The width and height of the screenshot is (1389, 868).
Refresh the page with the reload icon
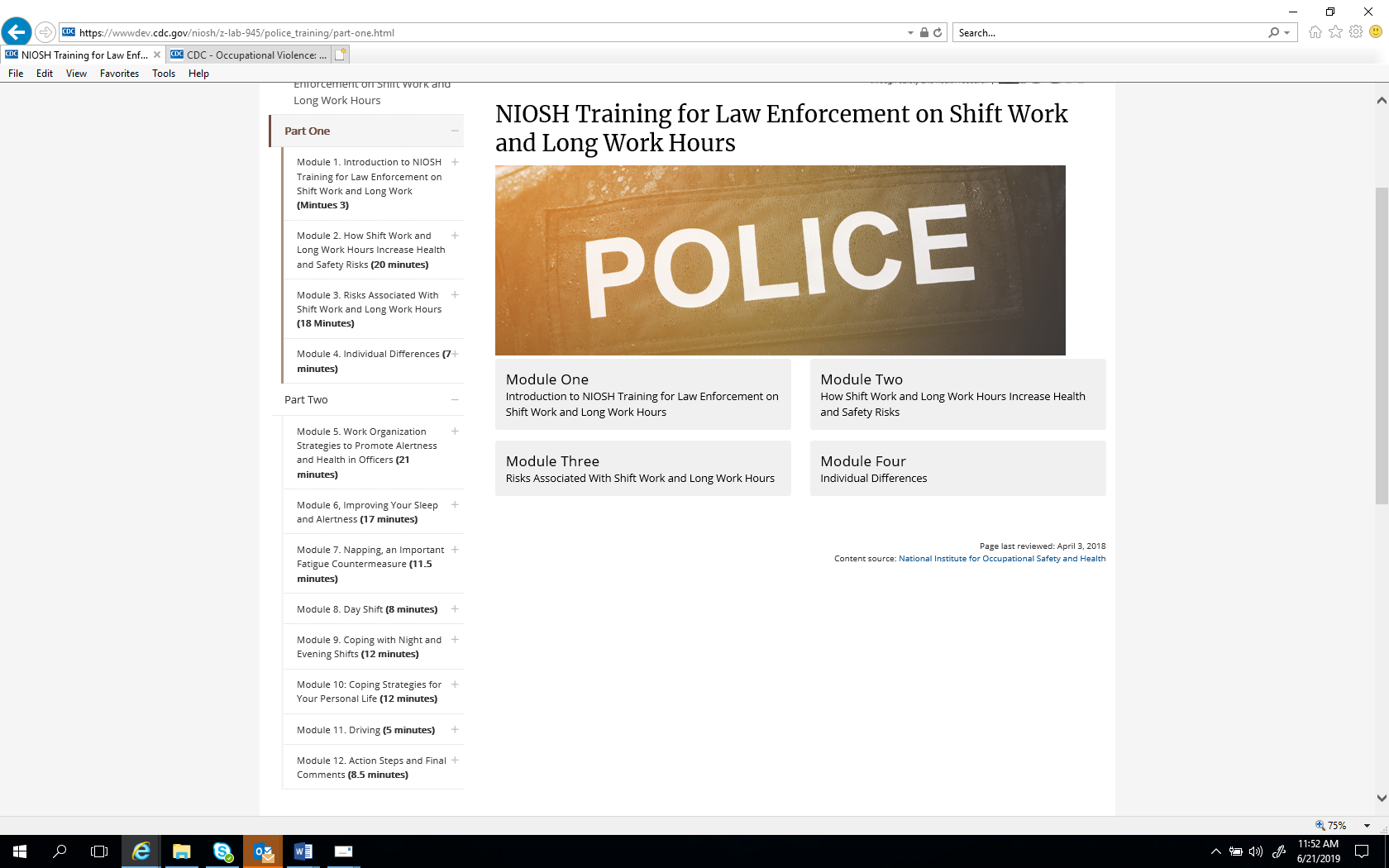tap(938, 33)
